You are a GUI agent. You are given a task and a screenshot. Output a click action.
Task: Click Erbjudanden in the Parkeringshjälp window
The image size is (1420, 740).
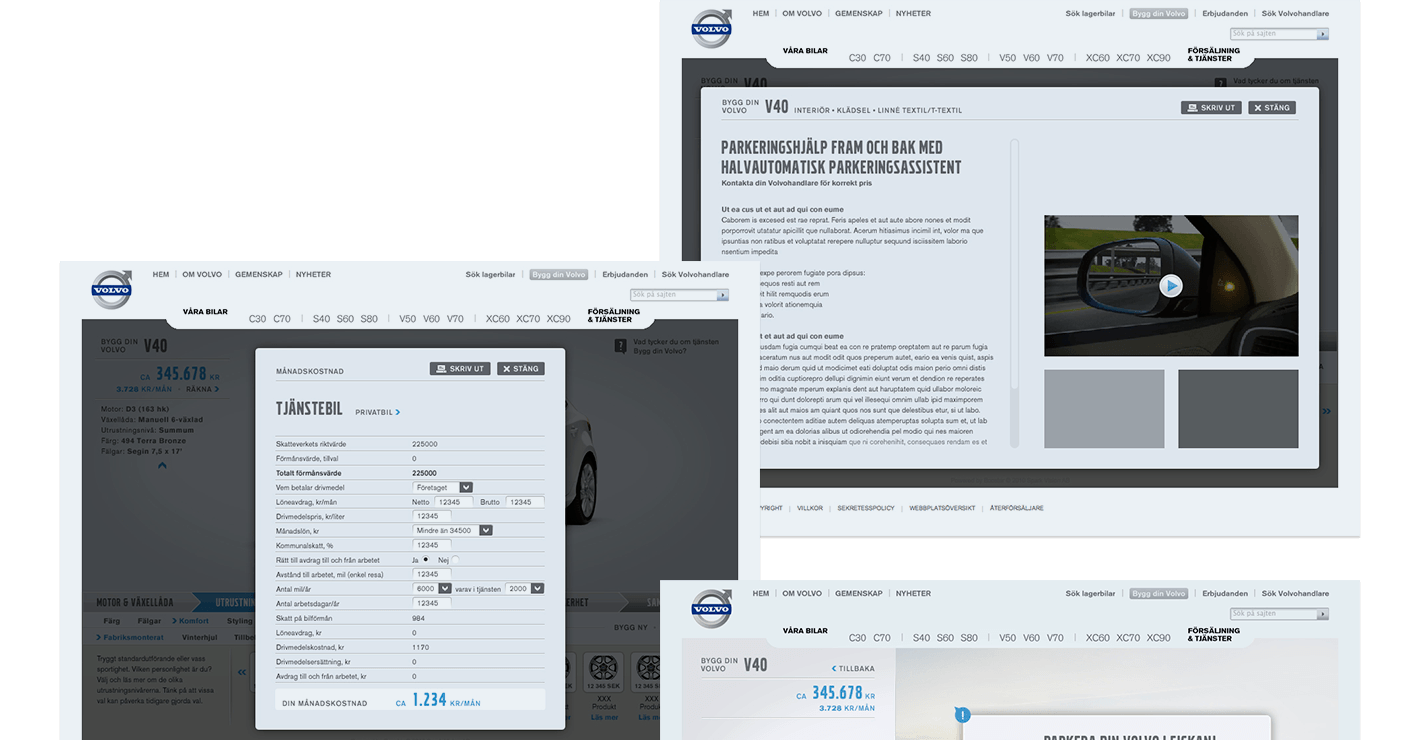(x=1225, y=14)
